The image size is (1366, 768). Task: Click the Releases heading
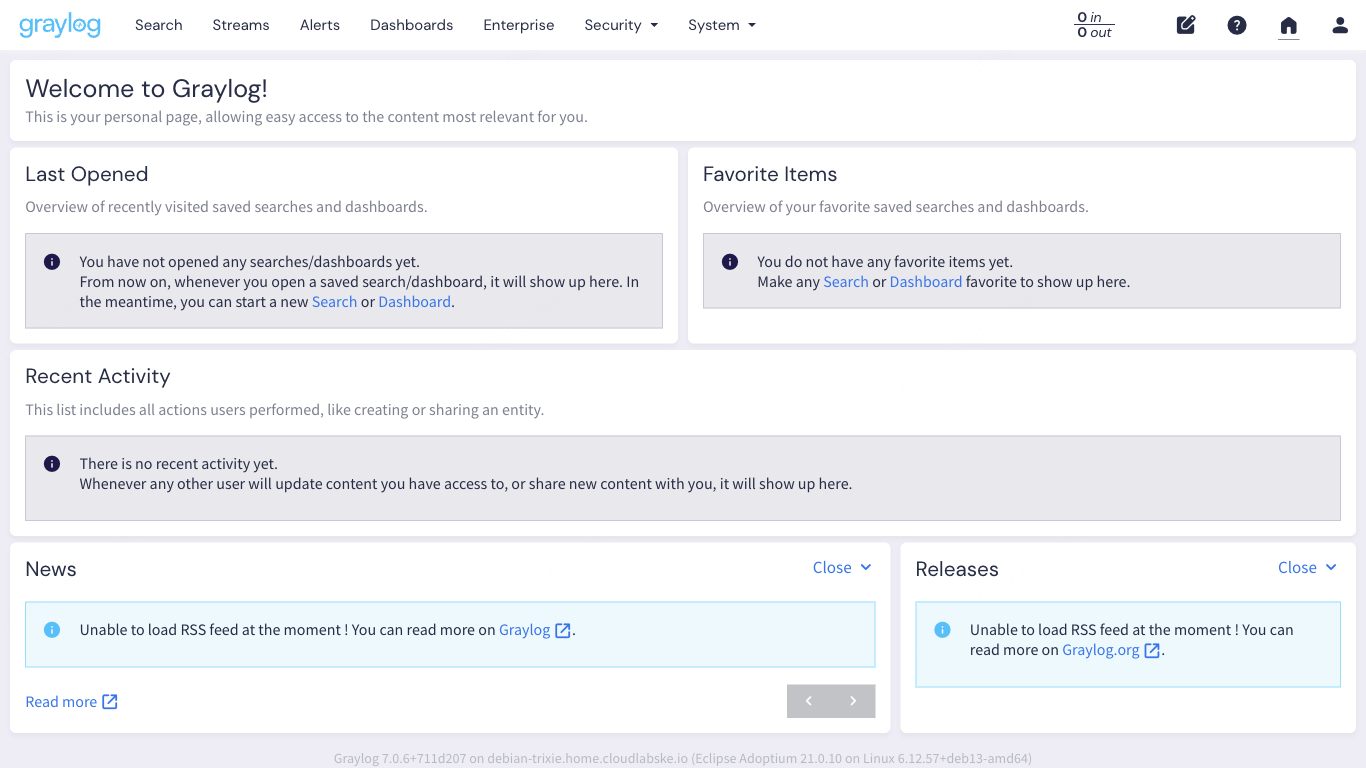coord(957,569)
